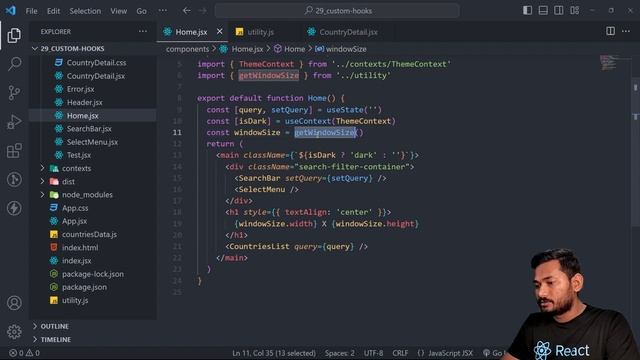Click the VS Code logo icon
Screen dimensions: 640x360
(11, 10)
